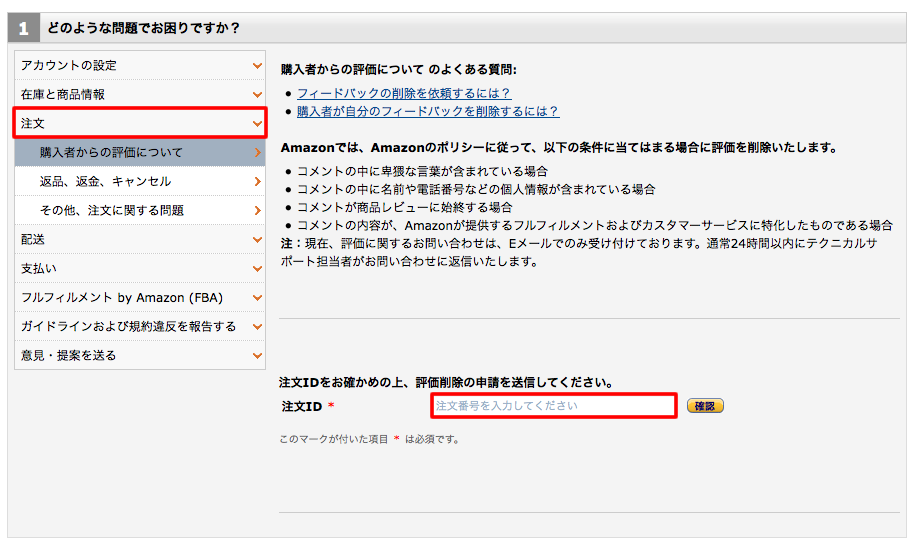The image size is (917, 547).
Task: Choose 購入者からの評価について sub-item
Action: 140,153
